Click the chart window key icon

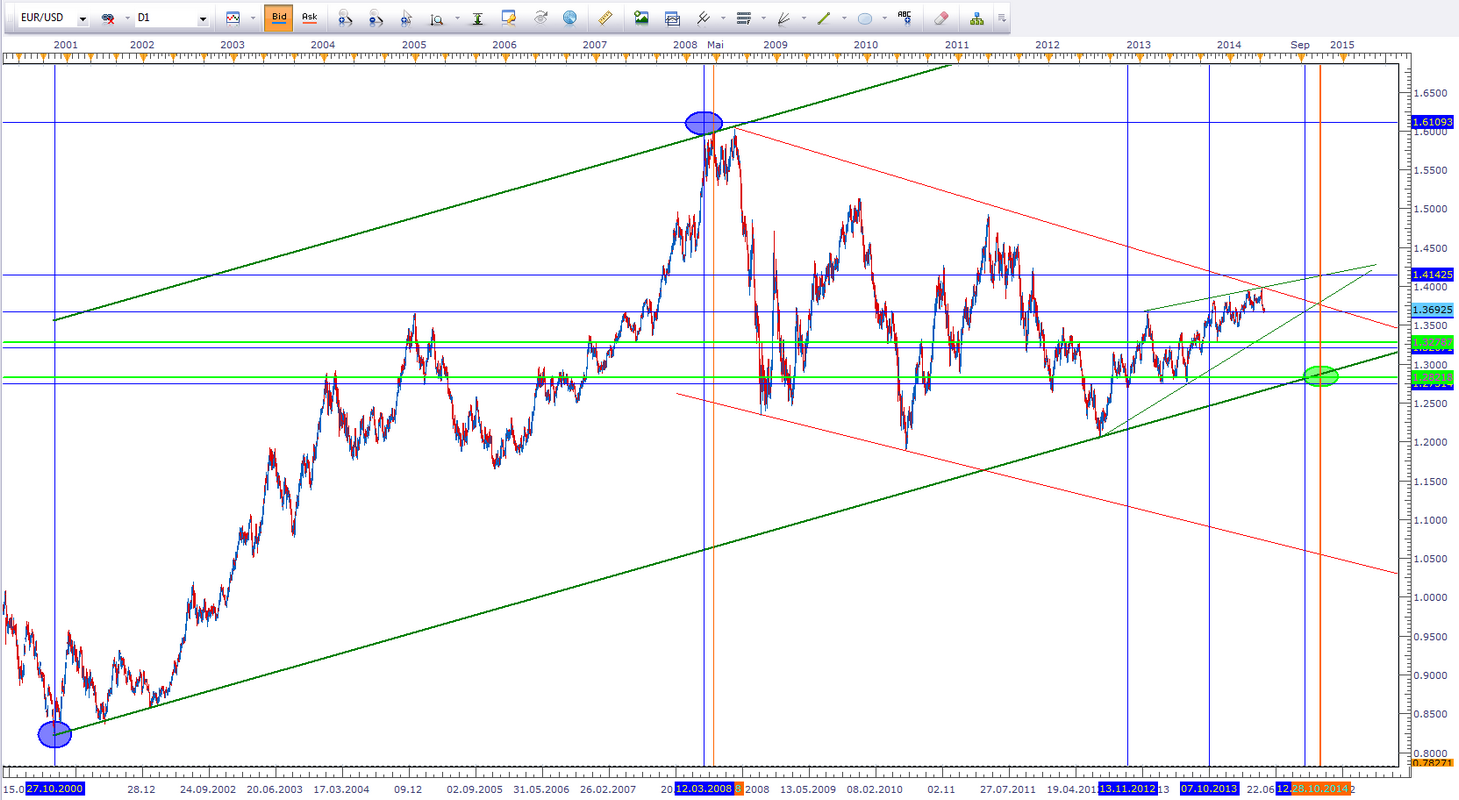click(509, 18)
